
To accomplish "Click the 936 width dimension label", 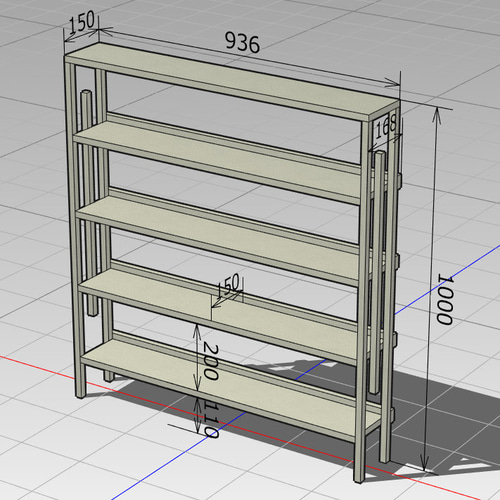I will pos(242,42).
